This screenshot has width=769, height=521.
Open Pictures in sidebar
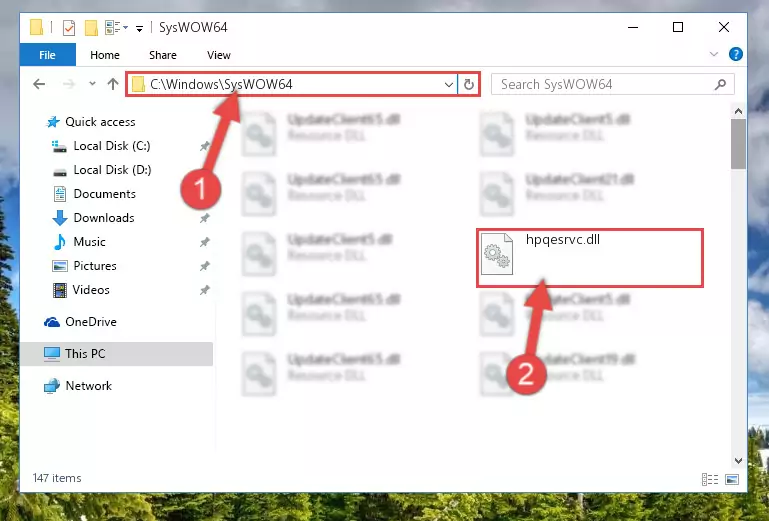(95, 266)
